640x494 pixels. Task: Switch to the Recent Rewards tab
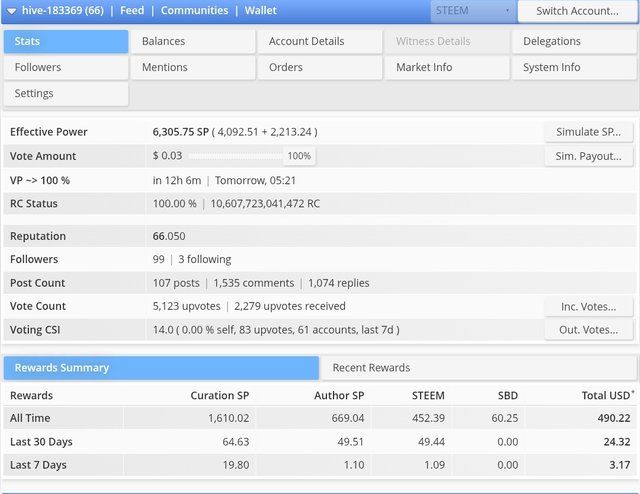coord(478,368)
